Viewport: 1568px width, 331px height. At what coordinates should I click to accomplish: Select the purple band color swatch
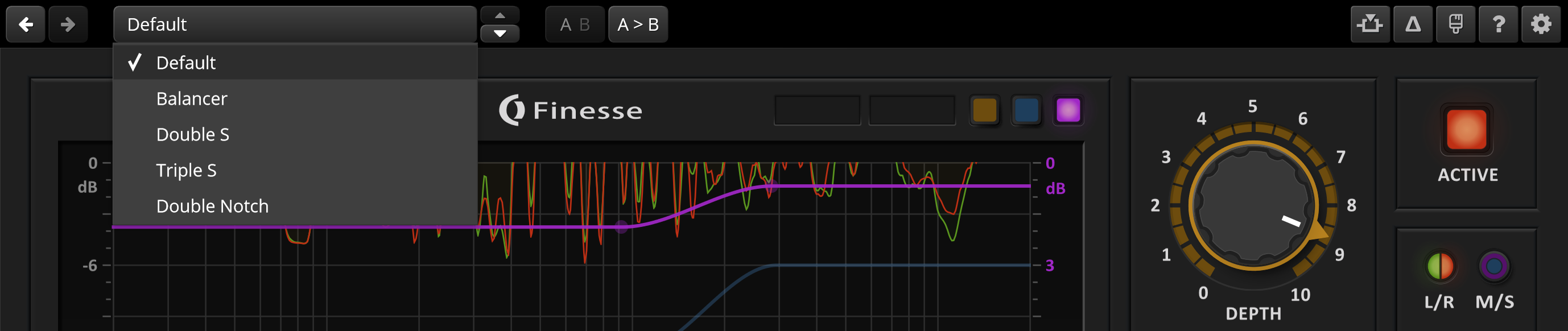tap(1068, 111)
